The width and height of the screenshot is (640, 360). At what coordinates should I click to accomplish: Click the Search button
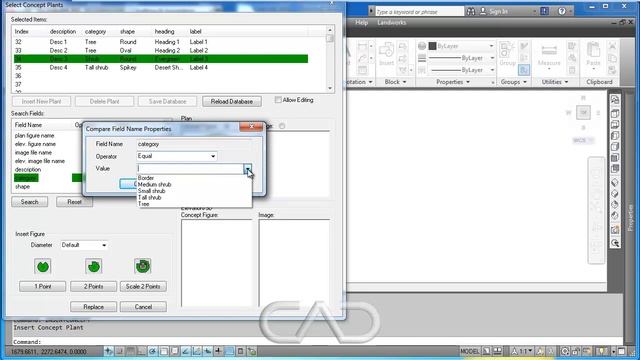point(29,202)
